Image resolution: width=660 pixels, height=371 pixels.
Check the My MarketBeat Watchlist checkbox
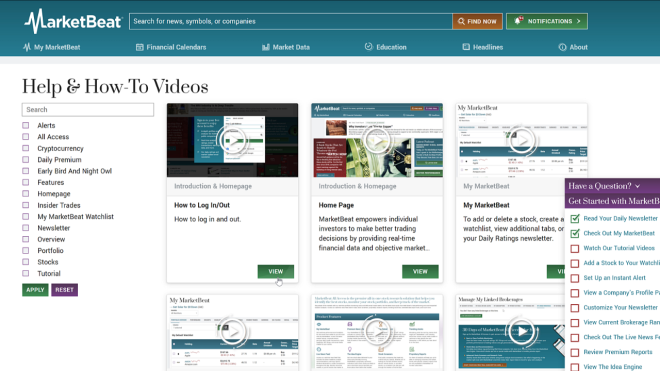click(x=26, y=216)
